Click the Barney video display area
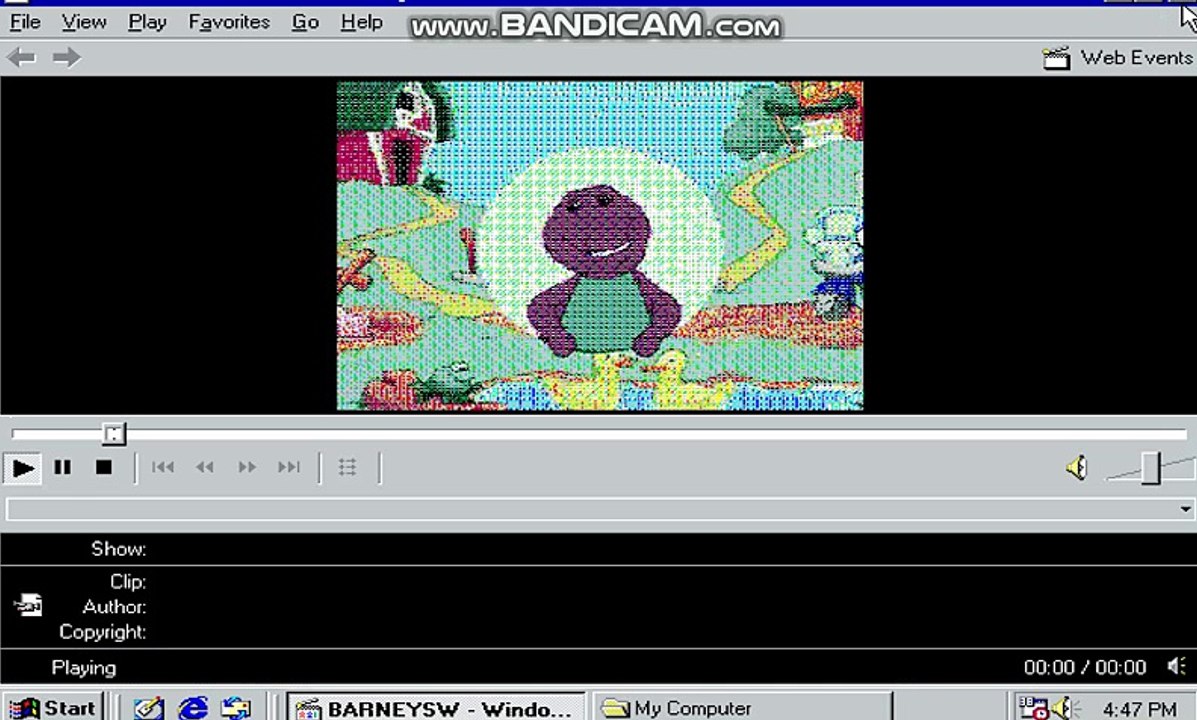 [x=600, y=246]
